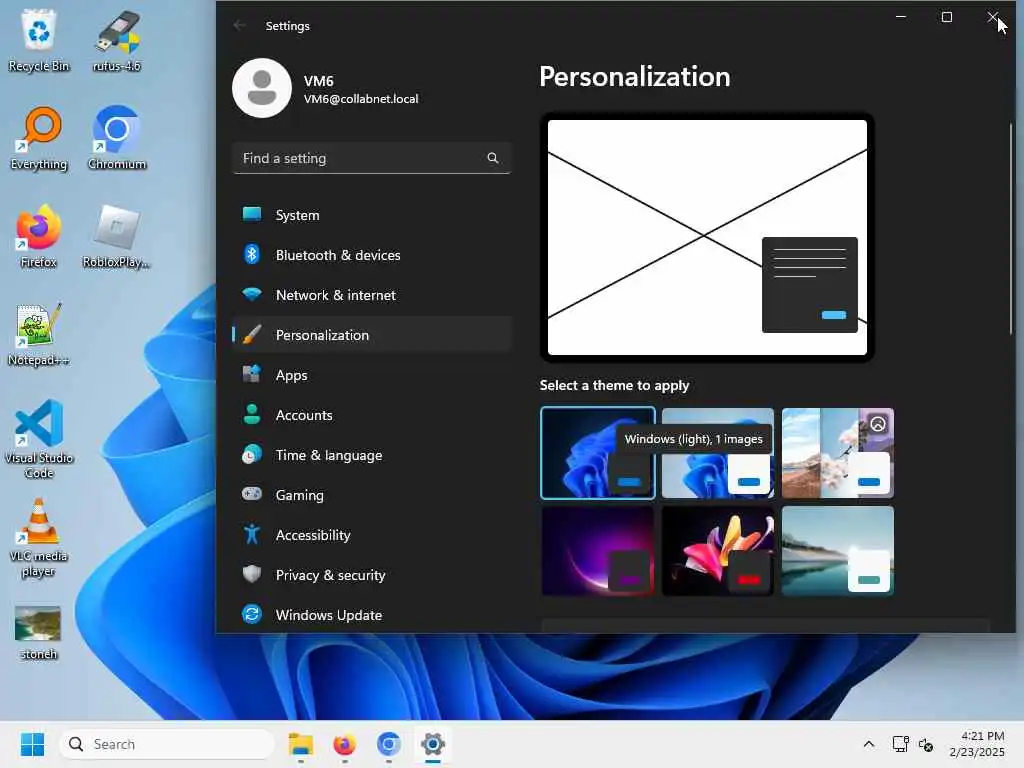This screenshot has height=768, width=1024.
Task: Click the Settings window vertical scrollbar
Action: 1011,229
